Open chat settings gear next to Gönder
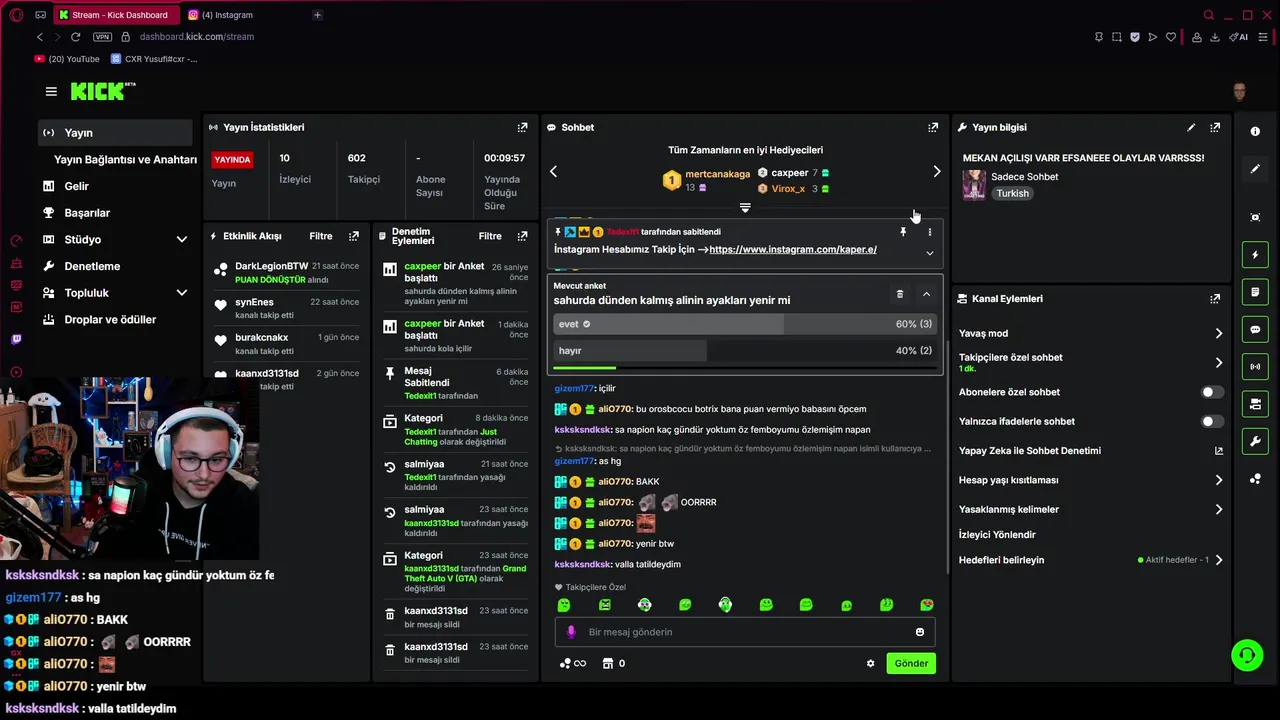The image size is (1280, 720). click(x=870, y=663)
